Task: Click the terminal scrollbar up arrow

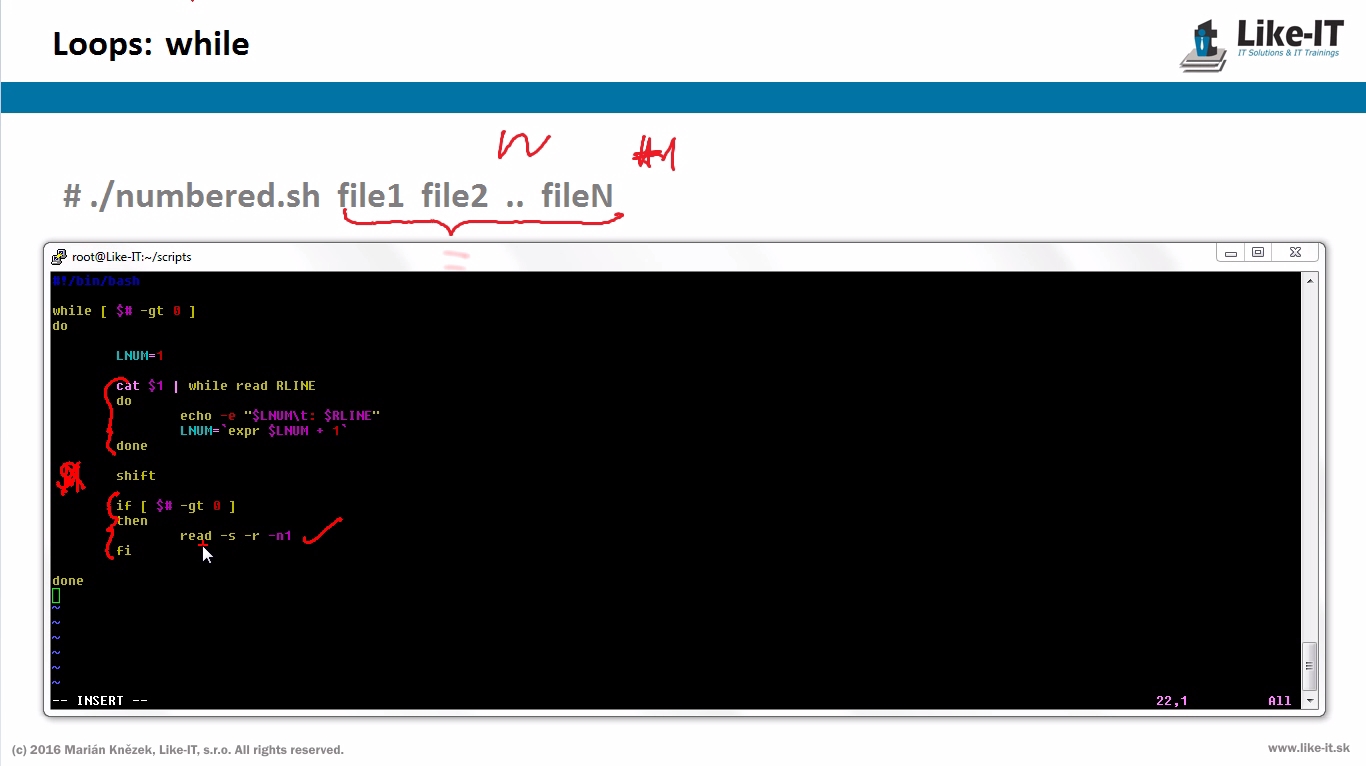Action: click(x=1310, y=281)
